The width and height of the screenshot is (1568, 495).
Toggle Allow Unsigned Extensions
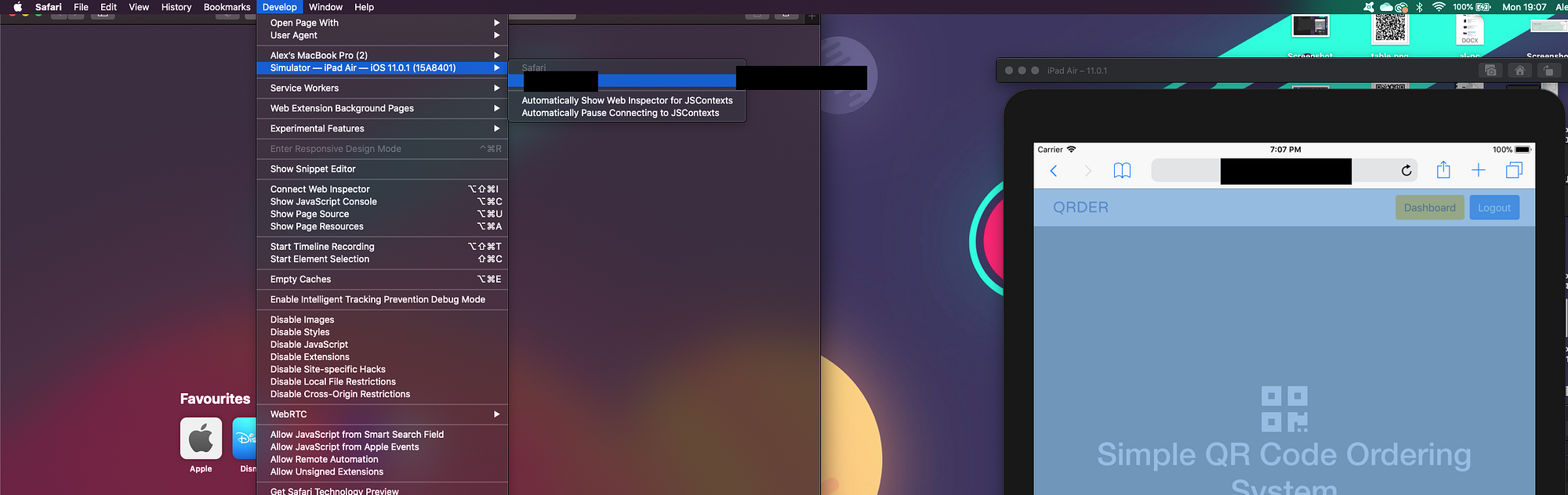click(x=382, y=472)
